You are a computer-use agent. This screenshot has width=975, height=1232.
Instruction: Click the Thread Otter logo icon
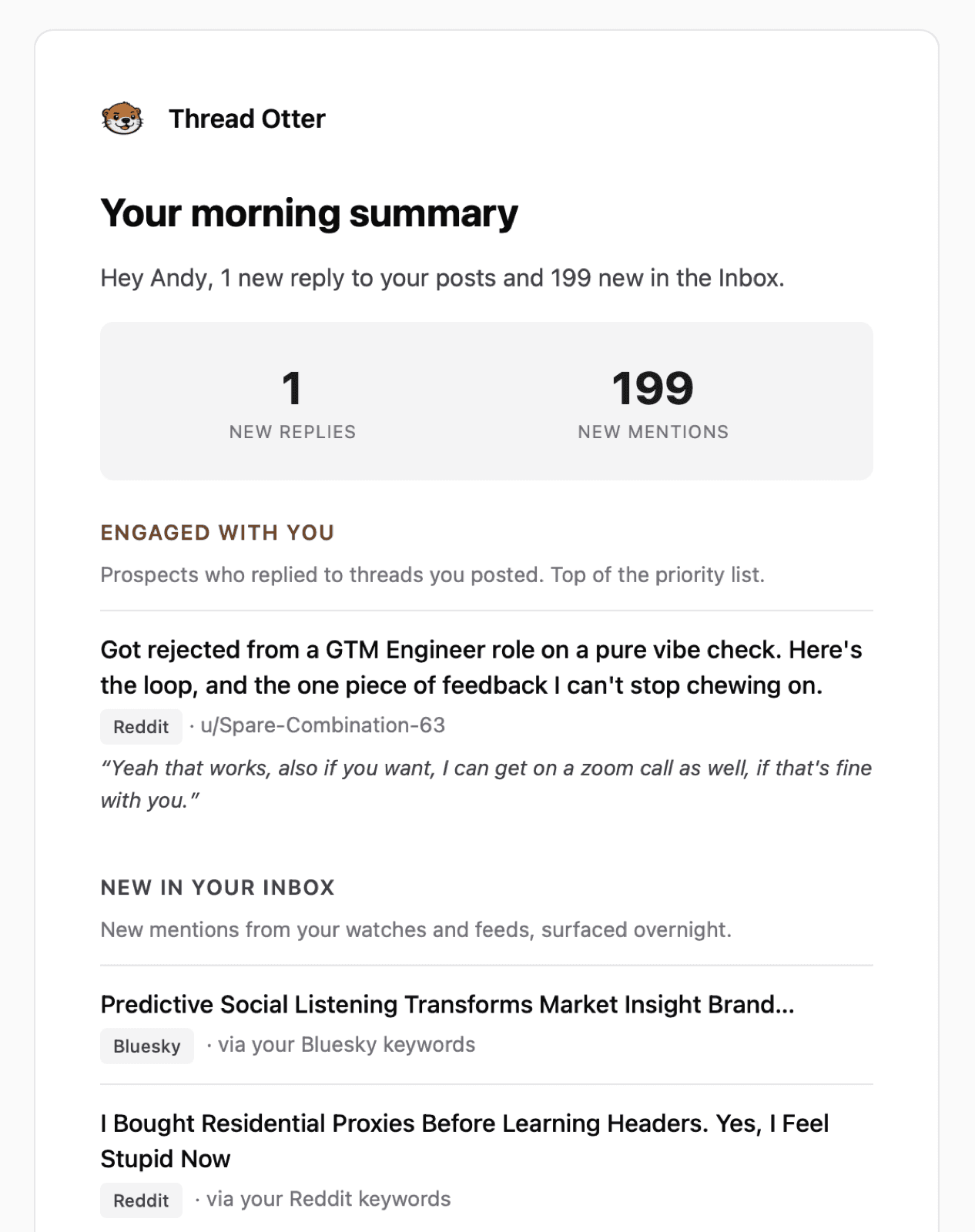point(122,119)
